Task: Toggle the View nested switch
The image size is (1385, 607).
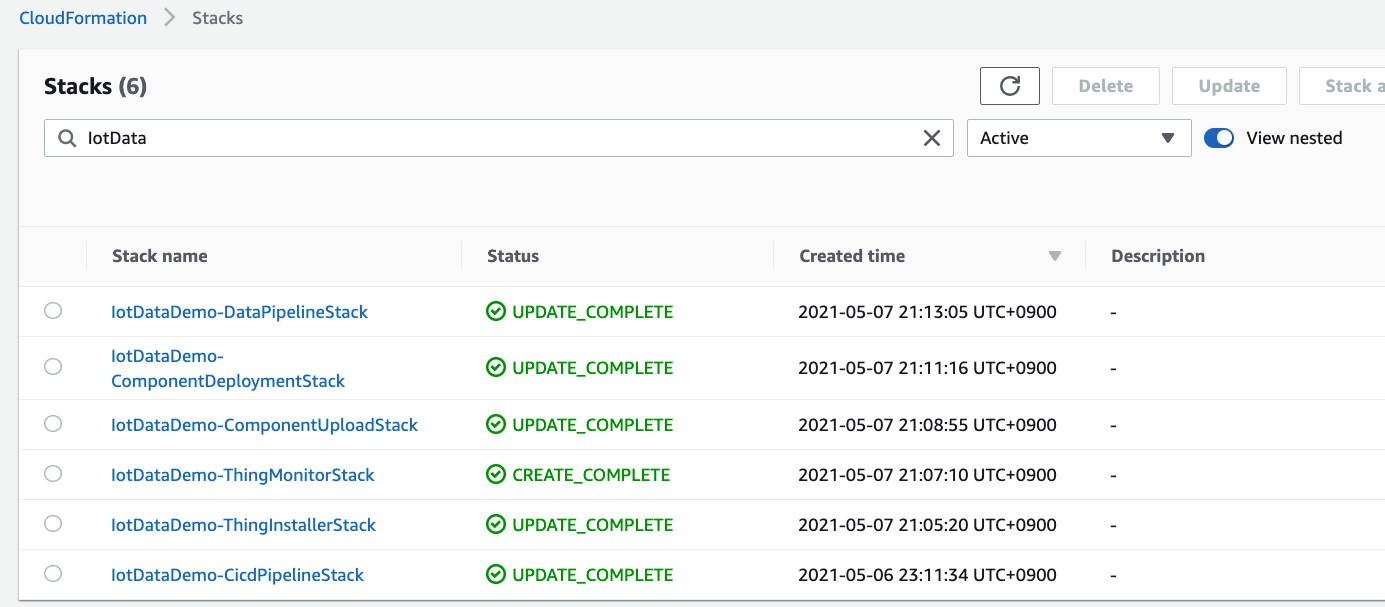Action: (1219, 138)
